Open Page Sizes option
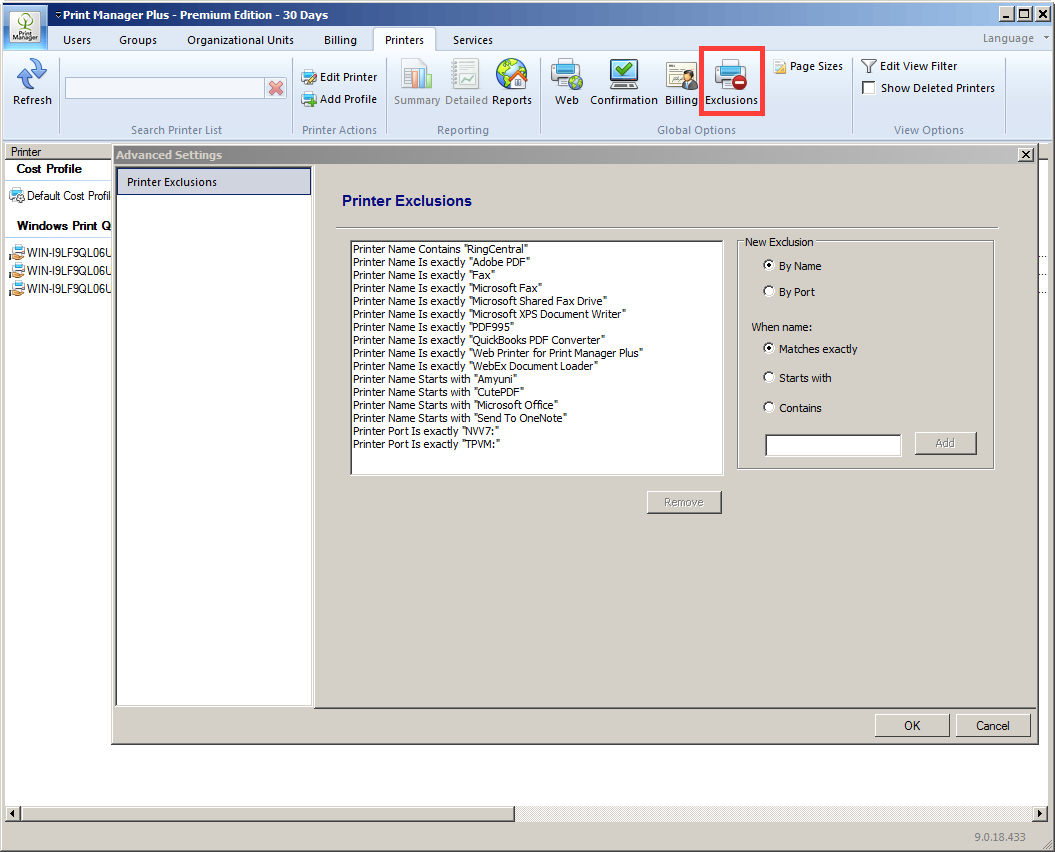 [x=808, y=66]
